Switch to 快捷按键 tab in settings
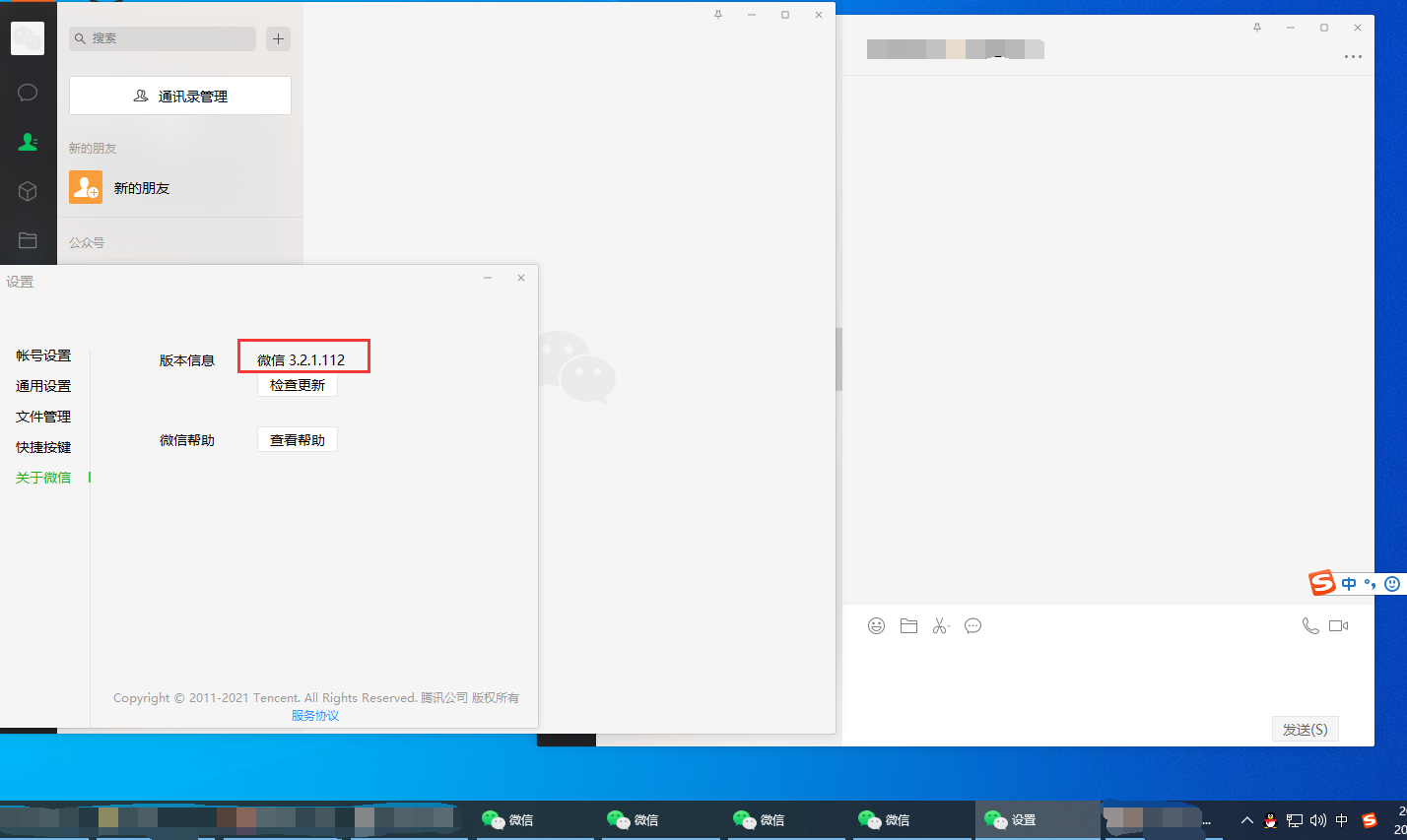The height and width of the screenshot is (840, 1407). 43,447
